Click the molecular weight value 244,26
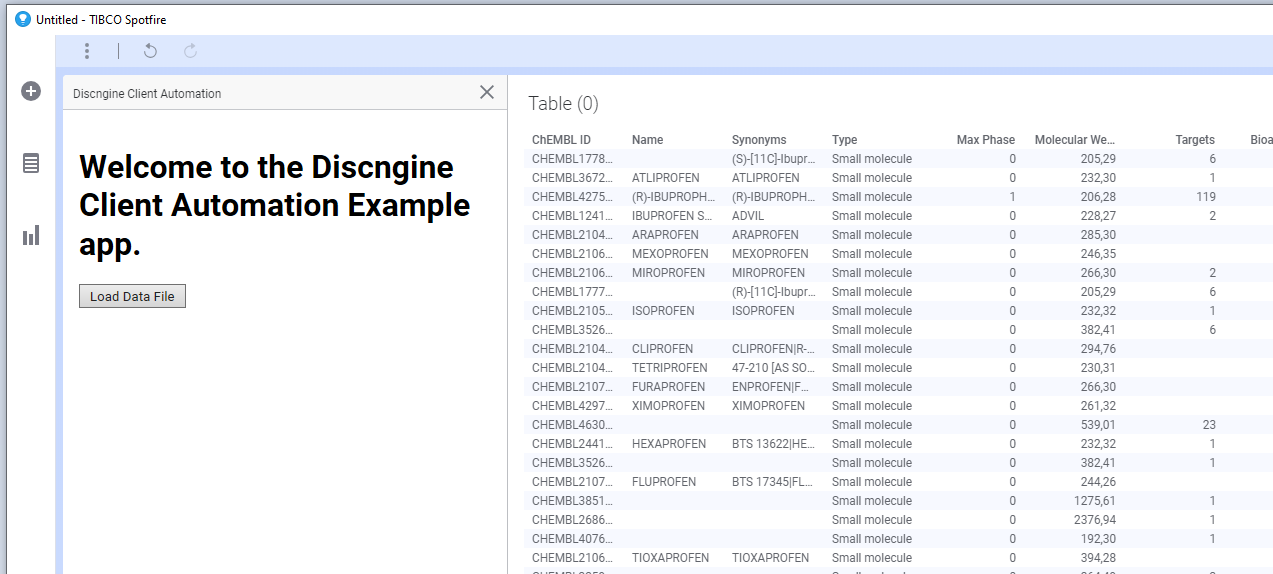Screen dimensions: 1273x574 click(x=1098, y=482)
